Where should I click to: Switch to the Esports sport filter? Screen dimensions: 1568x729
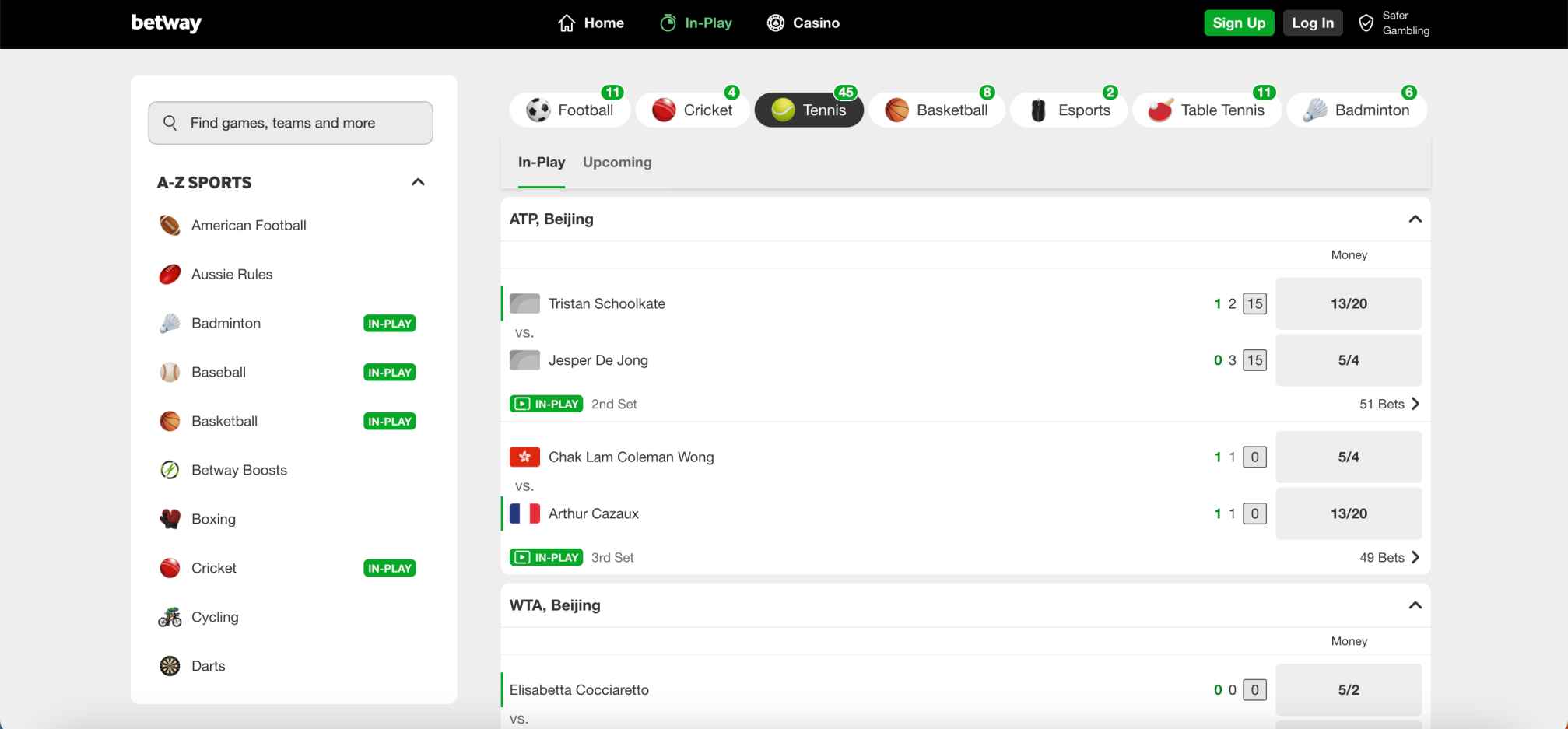[1069, 110]
